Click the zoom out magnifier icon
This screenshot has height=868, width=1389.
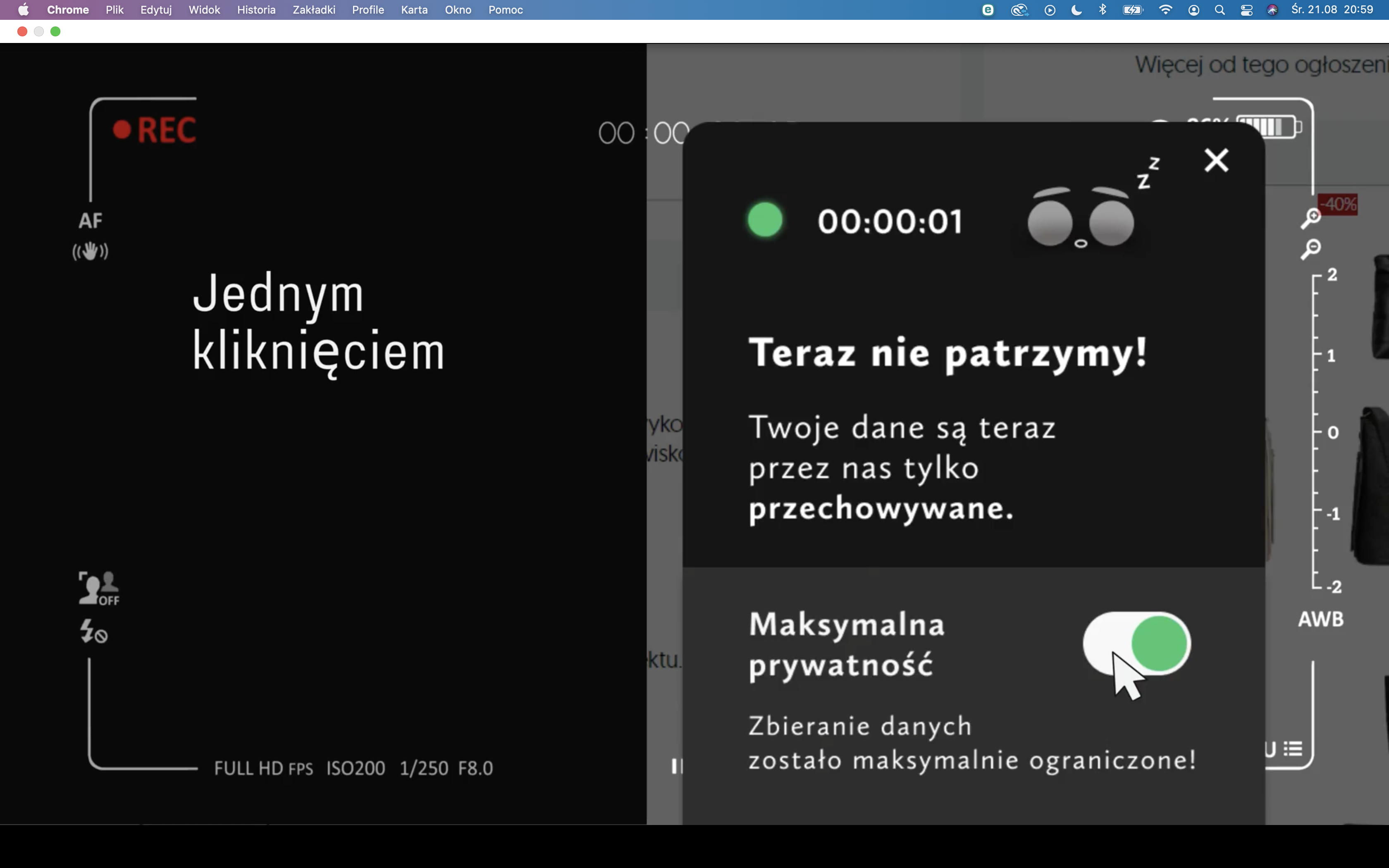click(x=1311, y=249)
